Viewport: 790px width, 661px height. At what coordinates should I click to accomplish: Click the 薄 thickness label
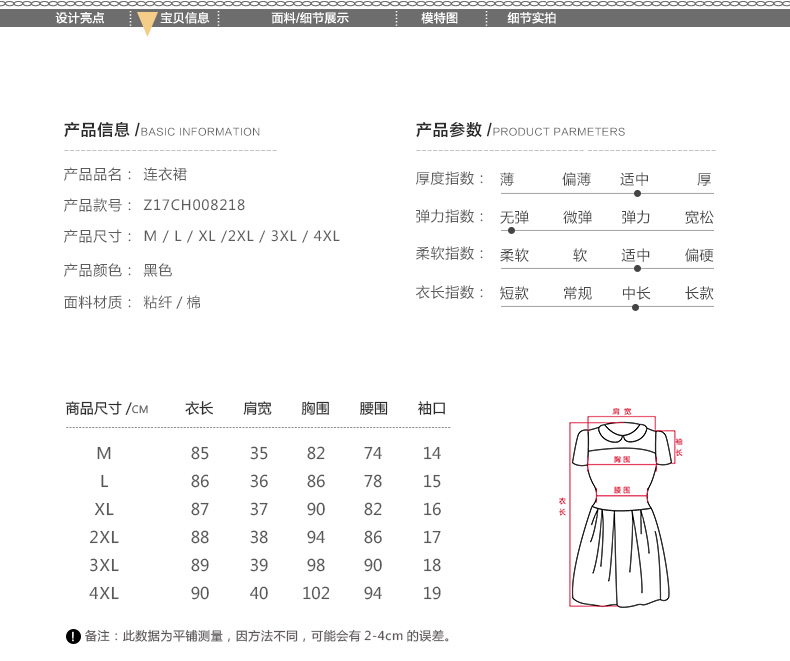[507, 179]
